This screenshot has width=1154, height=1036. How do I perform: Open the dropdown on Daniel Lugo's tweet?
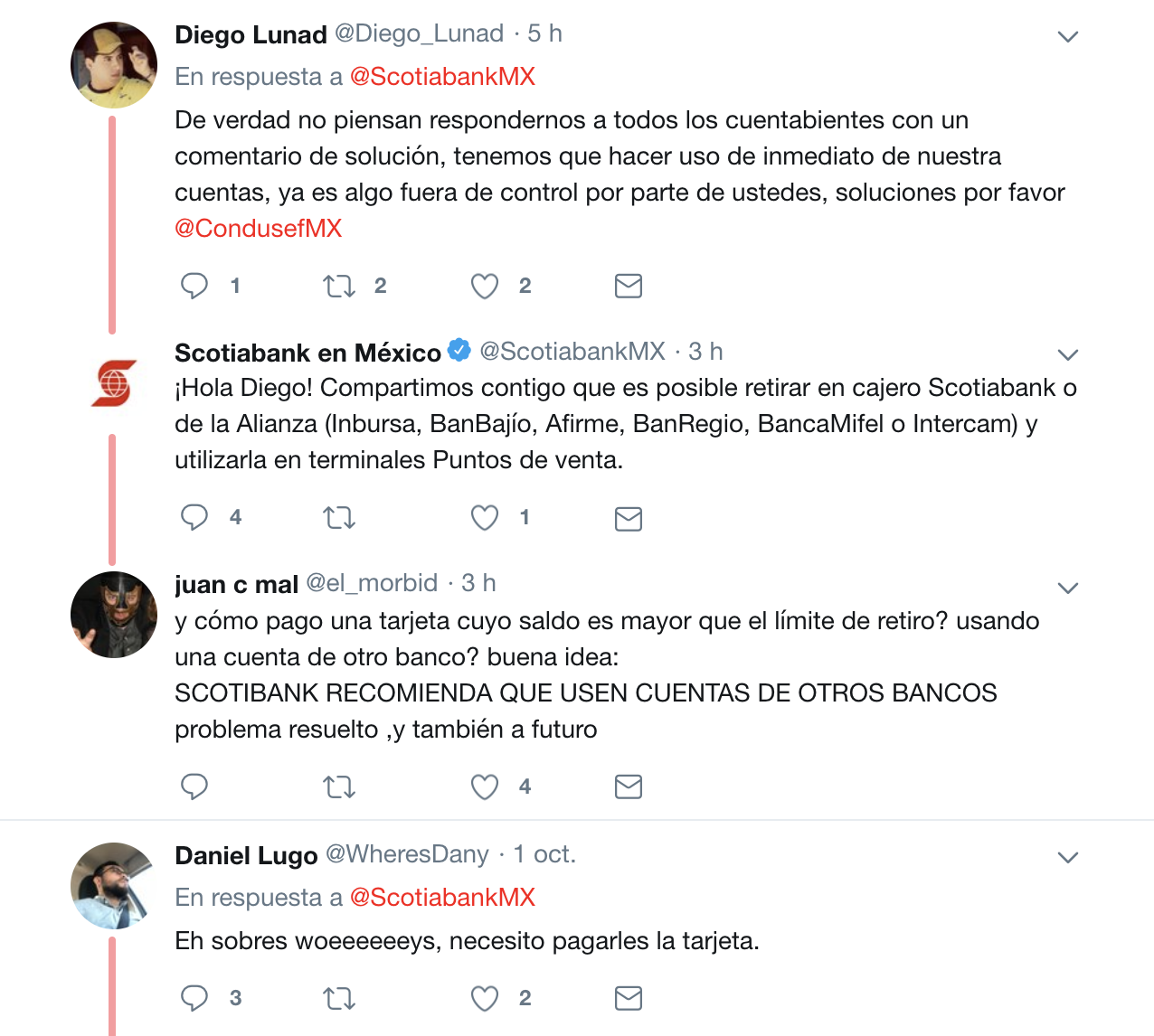[x=1067, y=856]
